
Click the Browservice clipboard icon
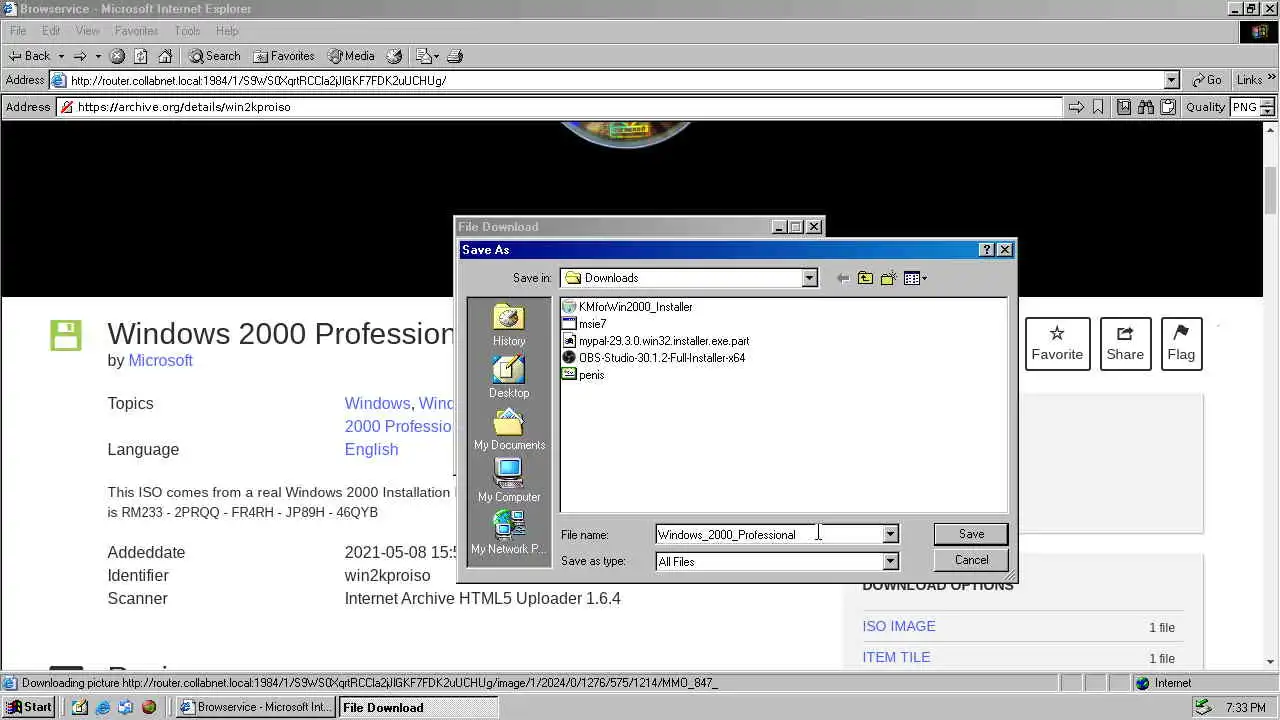click(x=1168, y=107)
